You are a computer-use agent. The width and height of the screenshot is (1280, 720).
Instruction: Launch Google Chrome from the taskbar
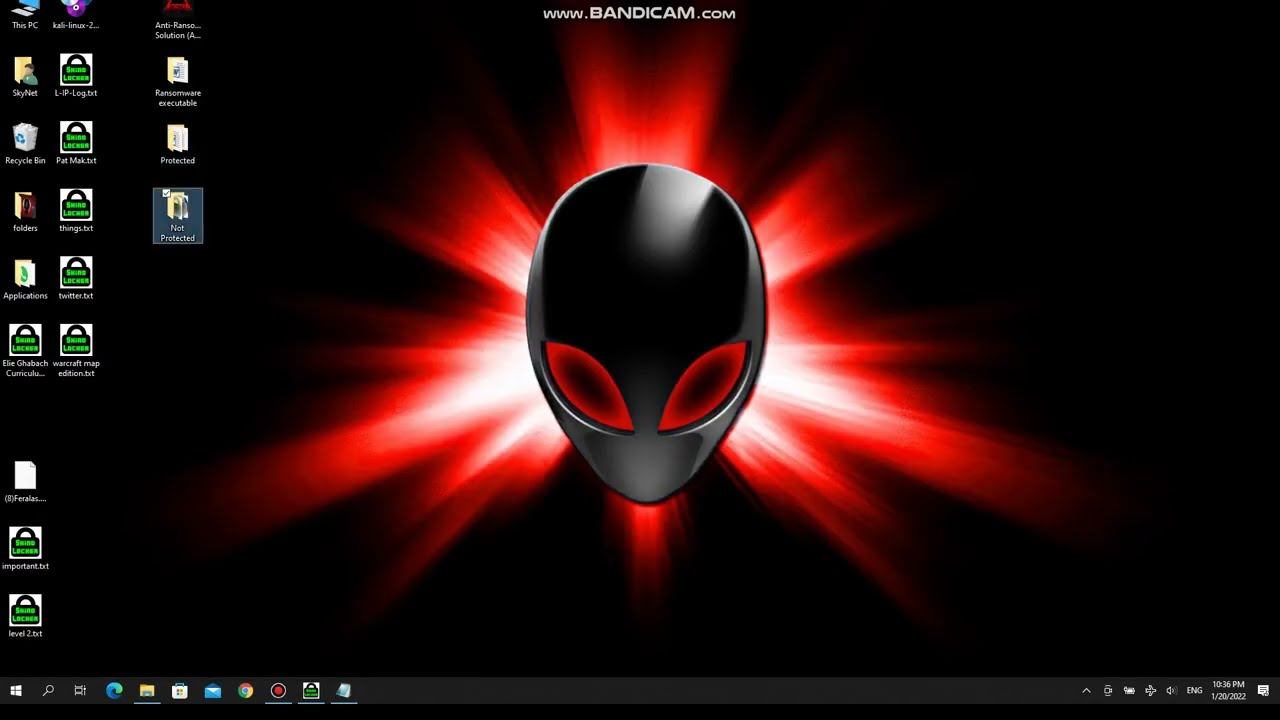pos(246,690)
